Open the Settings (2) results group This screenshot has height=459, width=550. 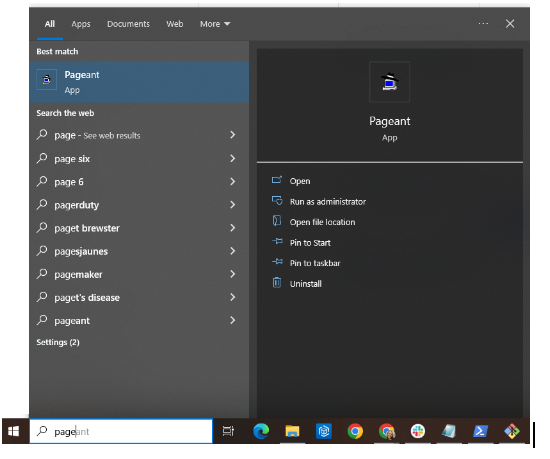pos(58,342)
